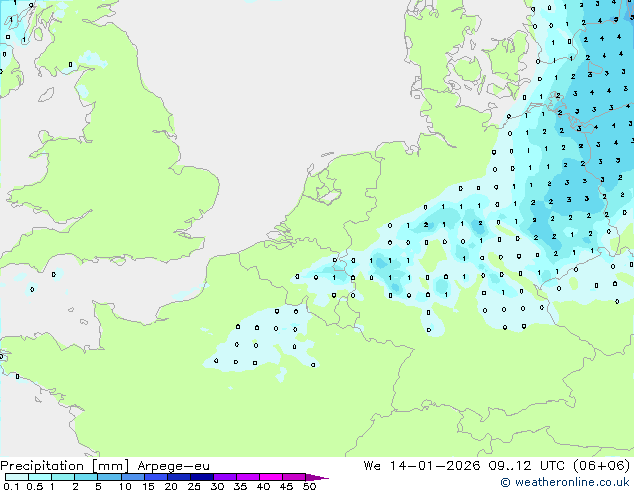Image resolution: width=634 pixels, height=490 pixels.
Task: Select the 30–35 mm legend color swatch
Action: (x=225, y=477)
